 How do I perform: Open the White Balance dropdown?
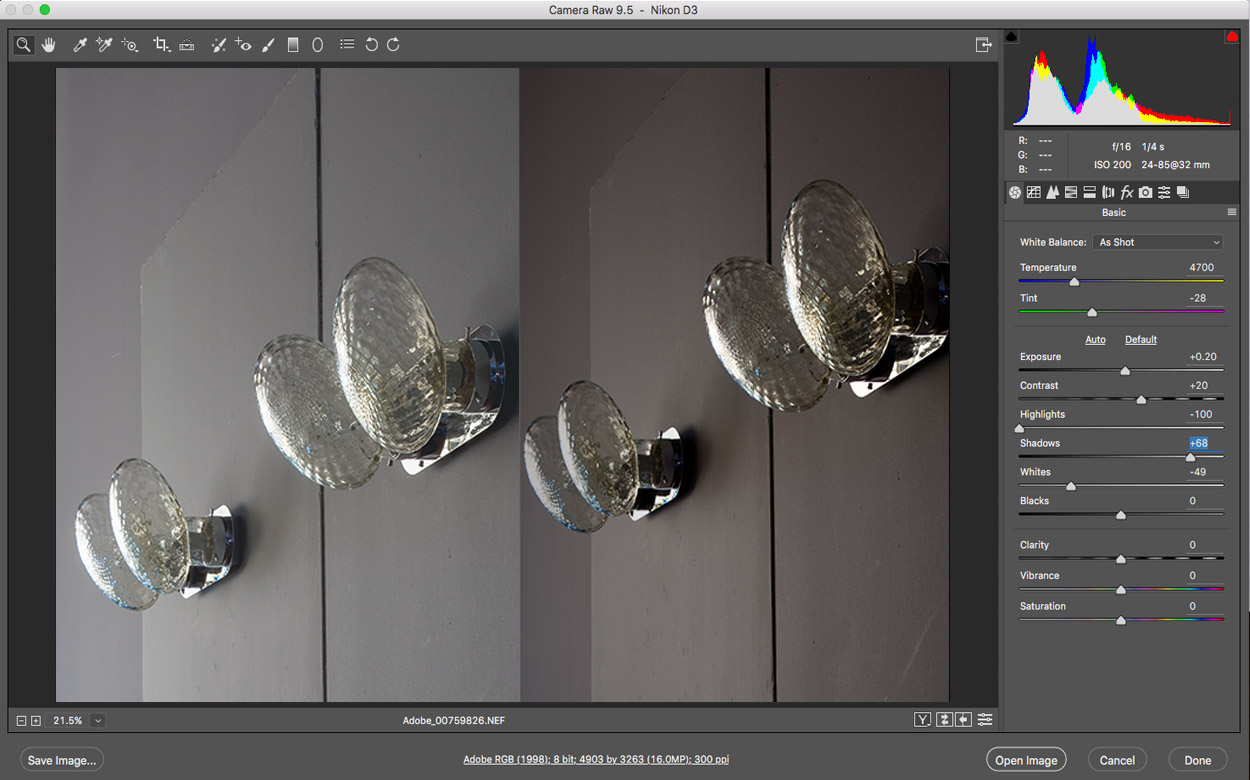coord(1158,242)
